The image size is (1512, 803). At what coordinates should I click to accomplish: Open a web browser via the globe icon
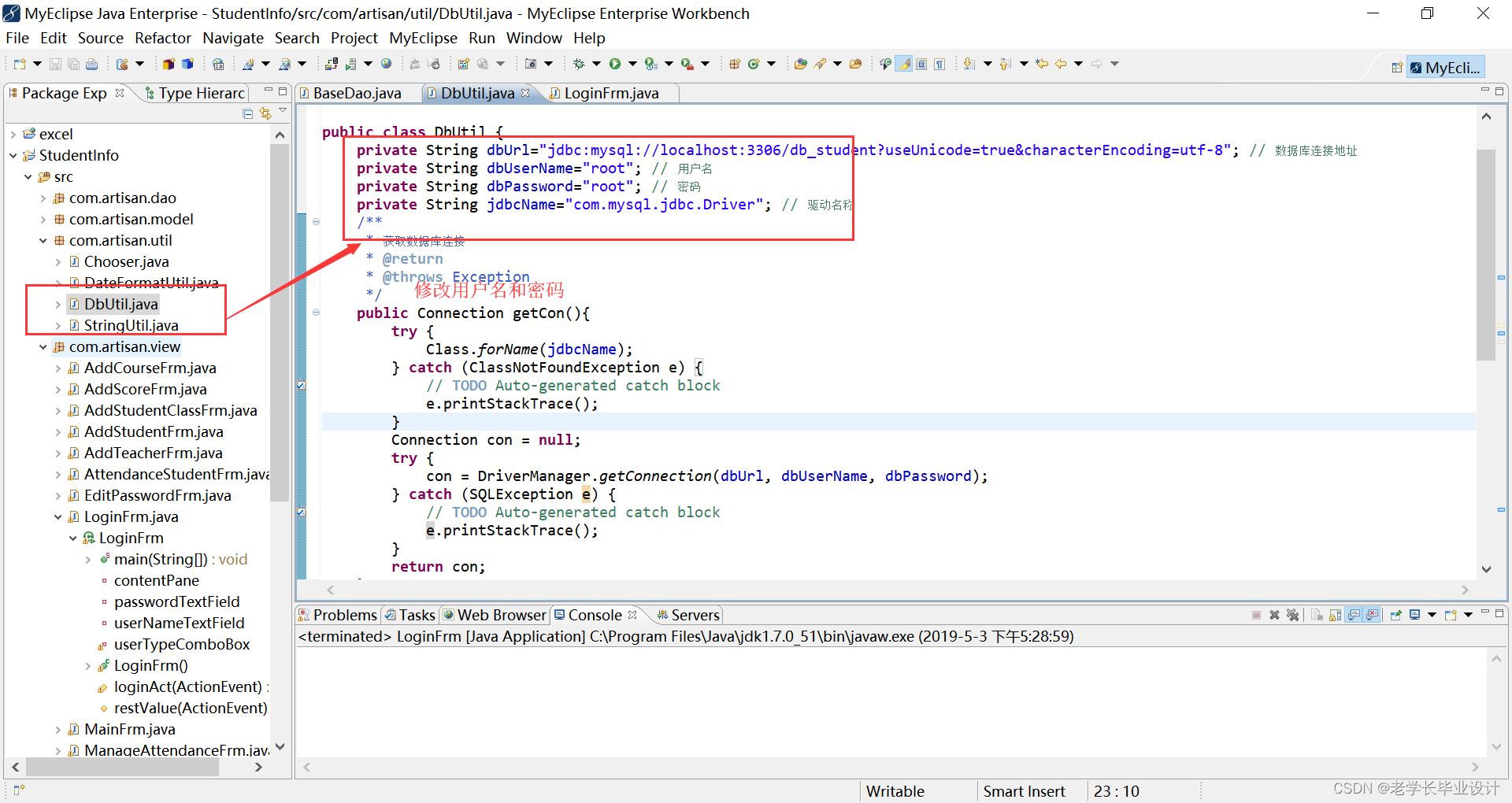[x=386, y=63]
